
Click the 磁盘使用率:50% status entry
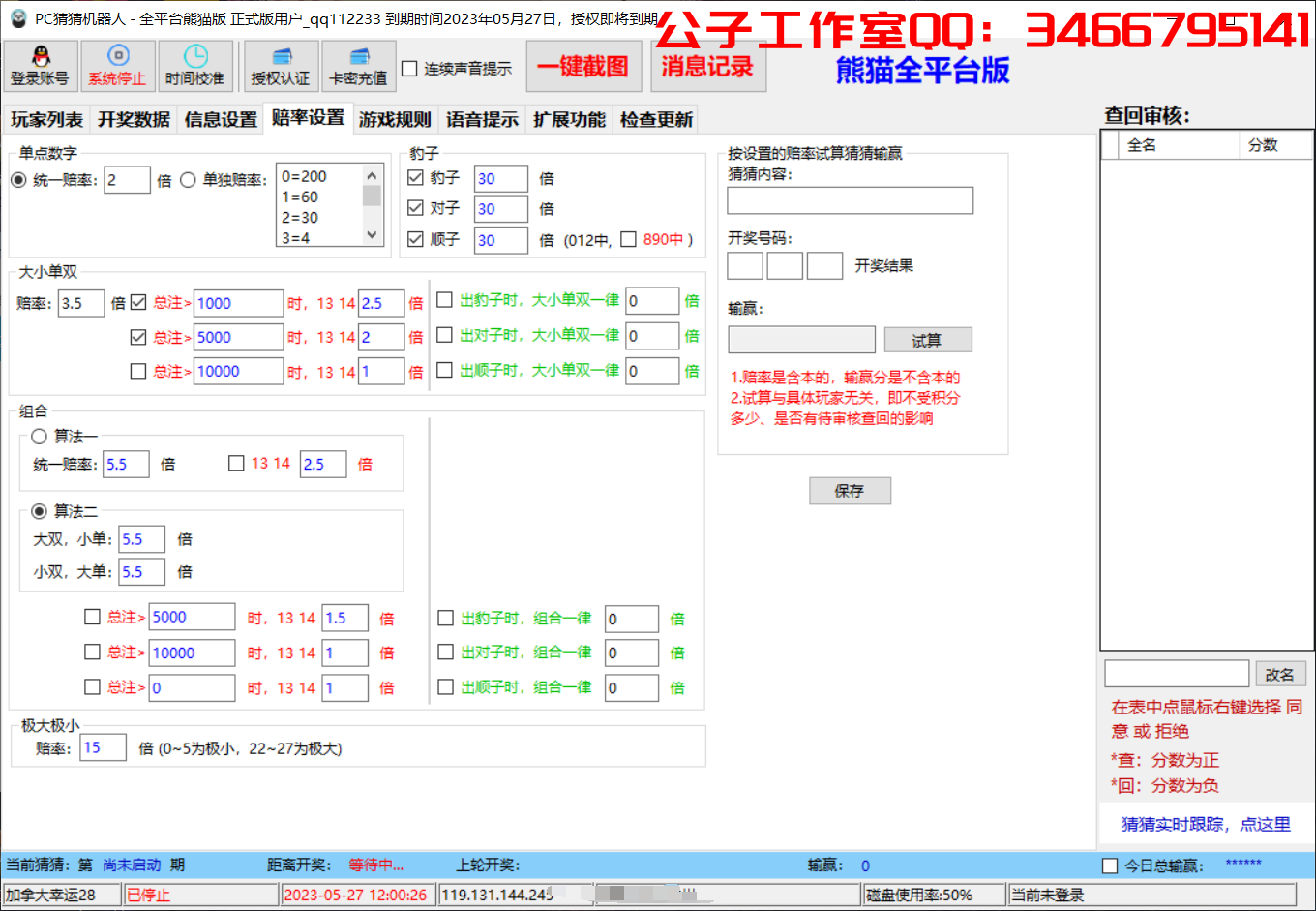pos(935,895)
